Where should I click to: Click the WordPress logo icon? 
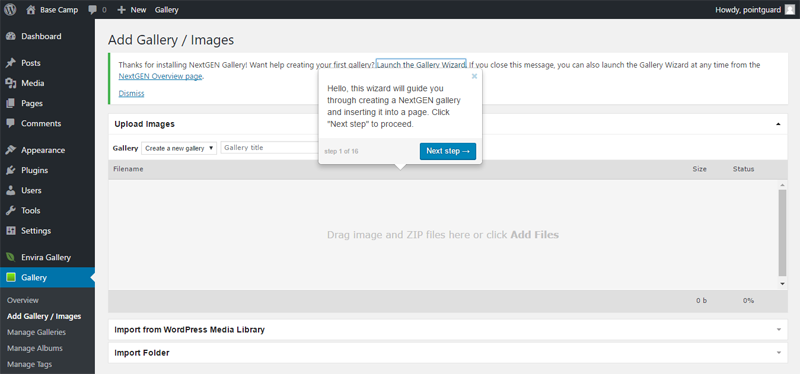(10, 10)
